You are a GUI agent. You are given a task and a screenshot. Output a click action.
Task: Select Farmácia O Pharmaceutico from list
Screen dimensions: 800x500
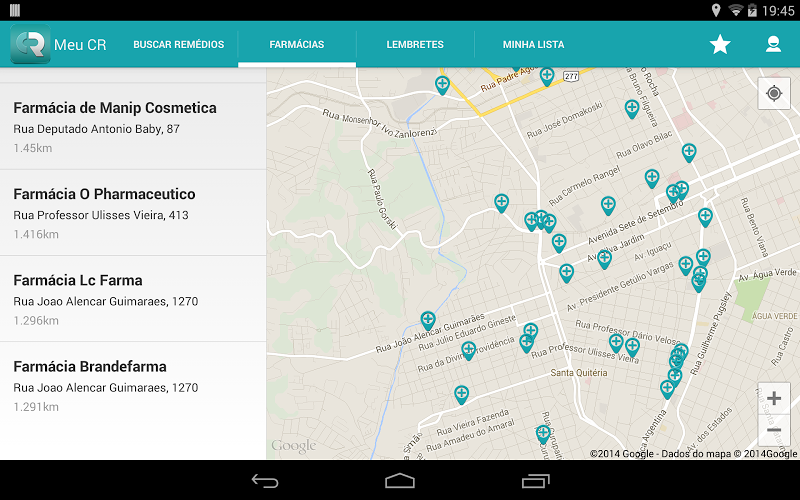click(x=133, y=213)
